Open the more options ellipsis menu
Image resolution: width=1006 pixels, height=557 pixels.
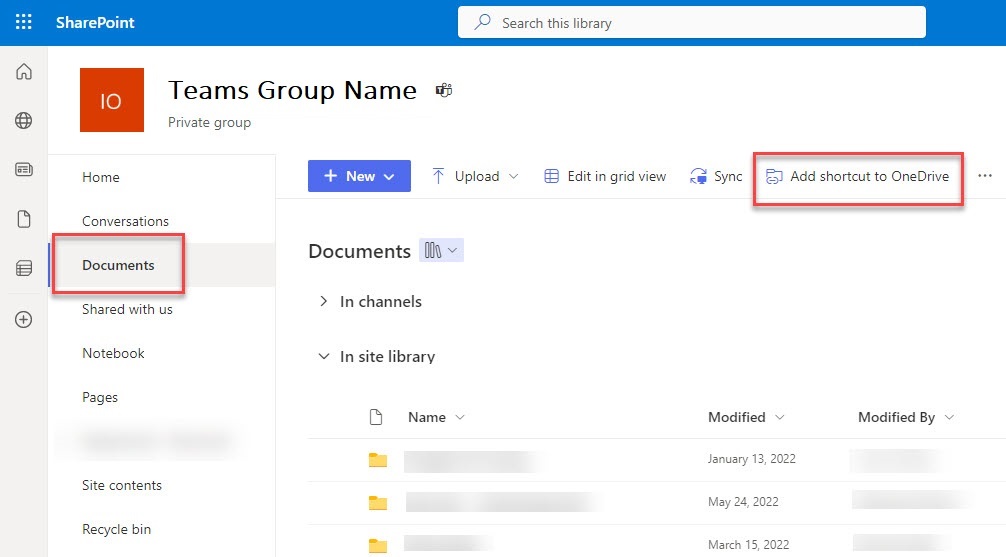pyautogui.click(x=985, y=176)
